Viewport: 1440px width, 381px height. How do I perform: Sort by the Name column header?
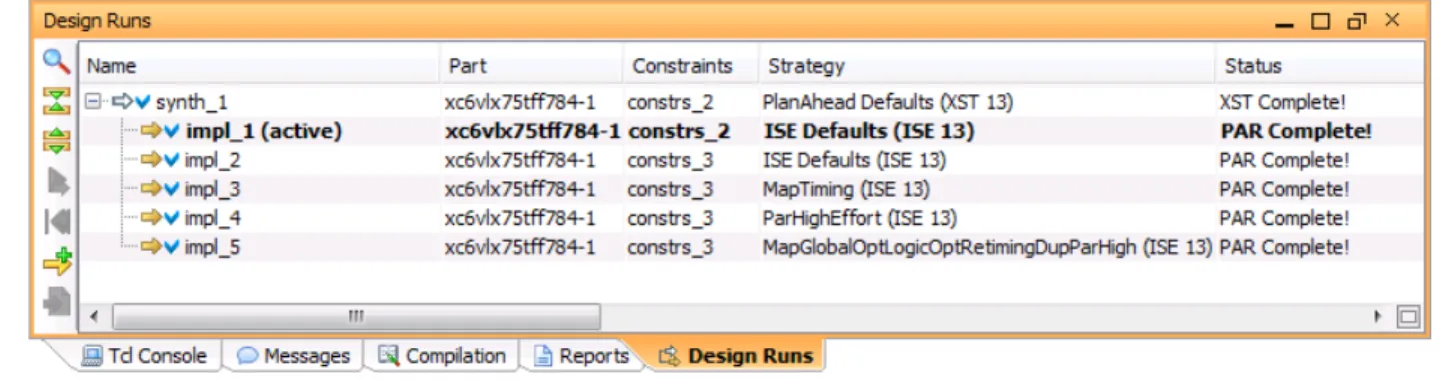click(260, 66)
